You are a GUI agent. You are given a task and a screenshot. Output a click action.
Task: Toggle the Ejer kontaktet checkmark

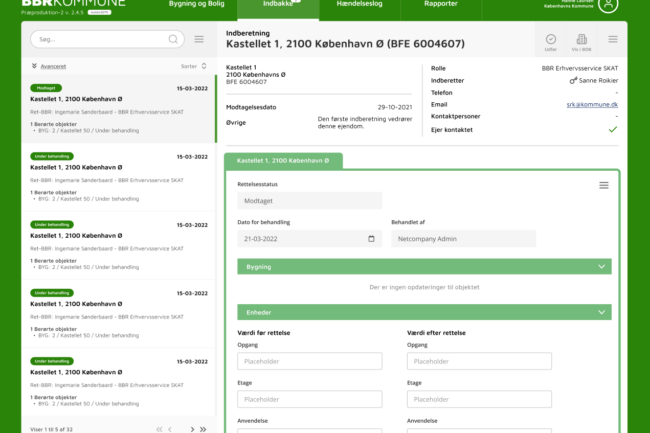click(612, 129)
